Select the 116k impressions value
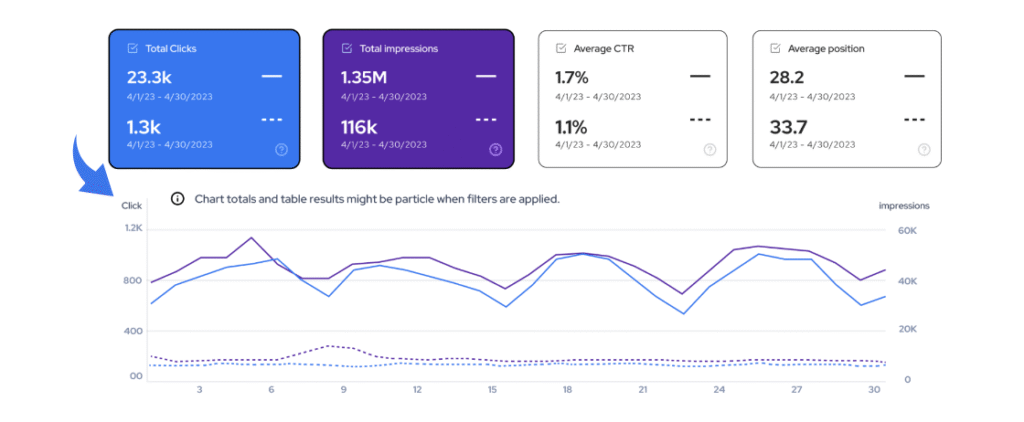The height and width of the screenshot is (422, 1024). [x=360, y=126]
